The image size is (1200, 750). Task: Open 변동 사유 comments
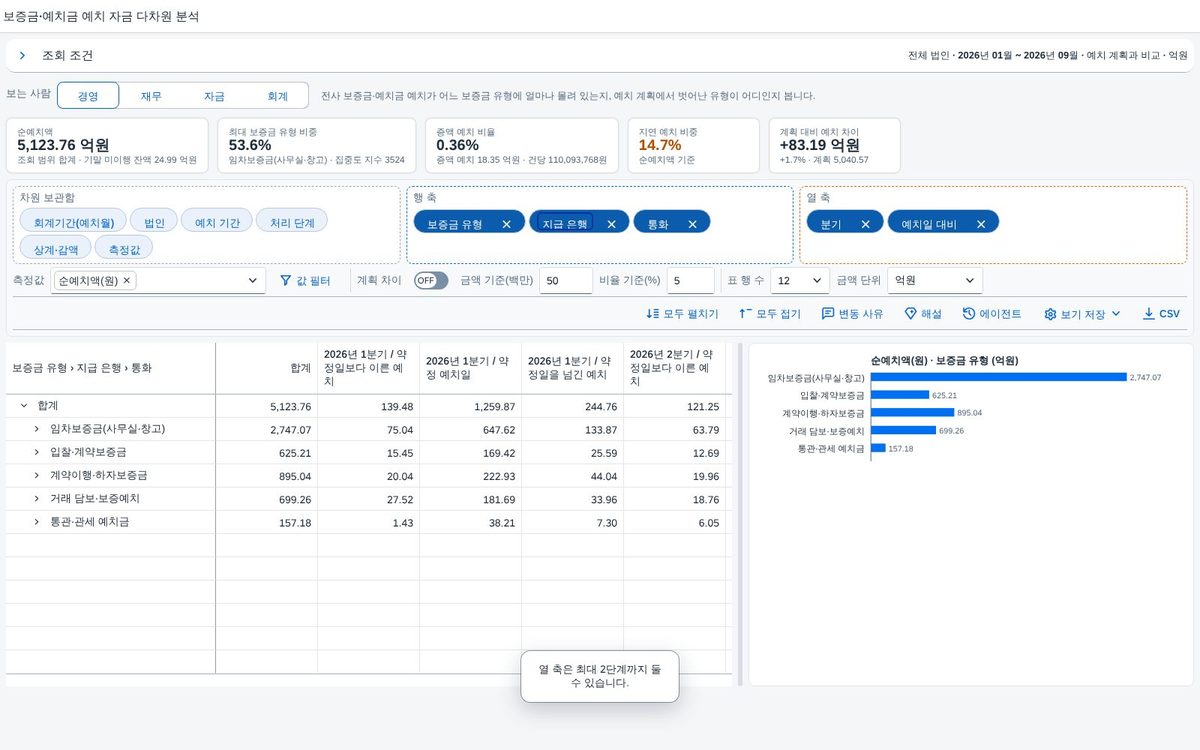pos(852,314)
